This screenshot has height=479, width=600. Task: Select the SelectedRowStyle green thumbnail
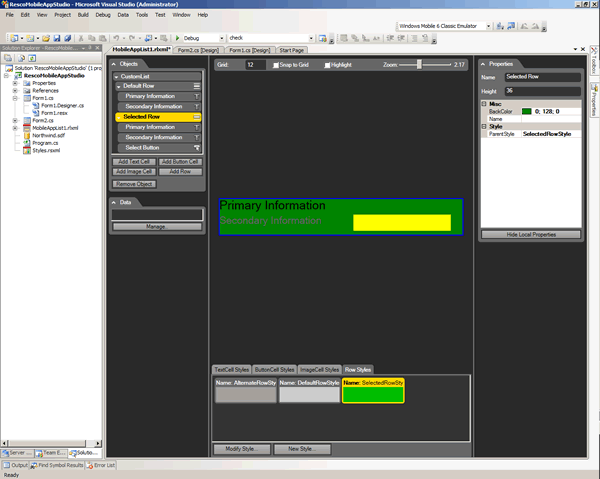(373, 391)
